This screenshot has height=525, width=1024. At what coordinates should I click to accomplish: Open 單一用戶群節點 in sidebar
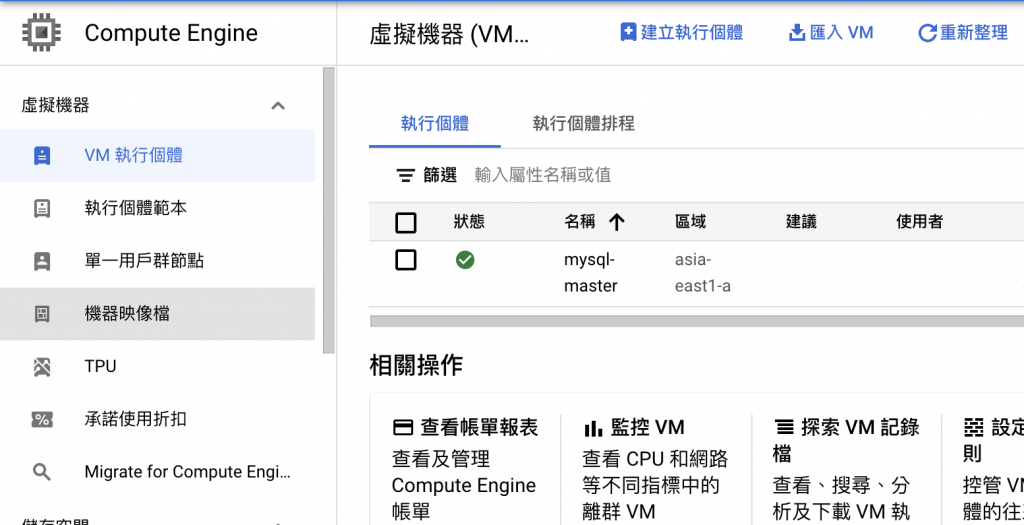(157, 261)
